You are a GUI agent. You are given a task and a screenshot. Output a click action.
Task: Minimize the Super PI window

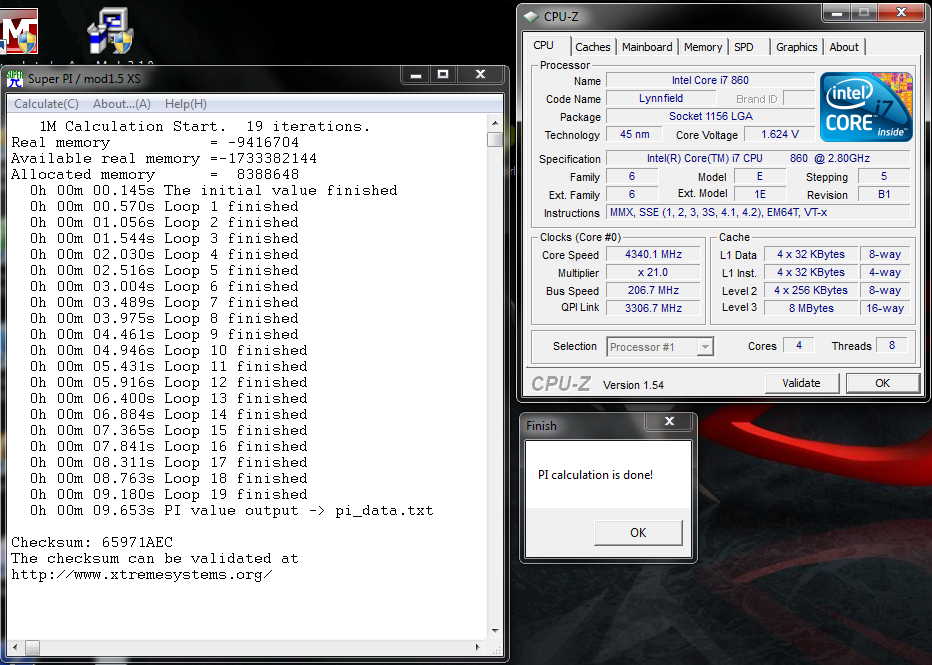(415, 75)
